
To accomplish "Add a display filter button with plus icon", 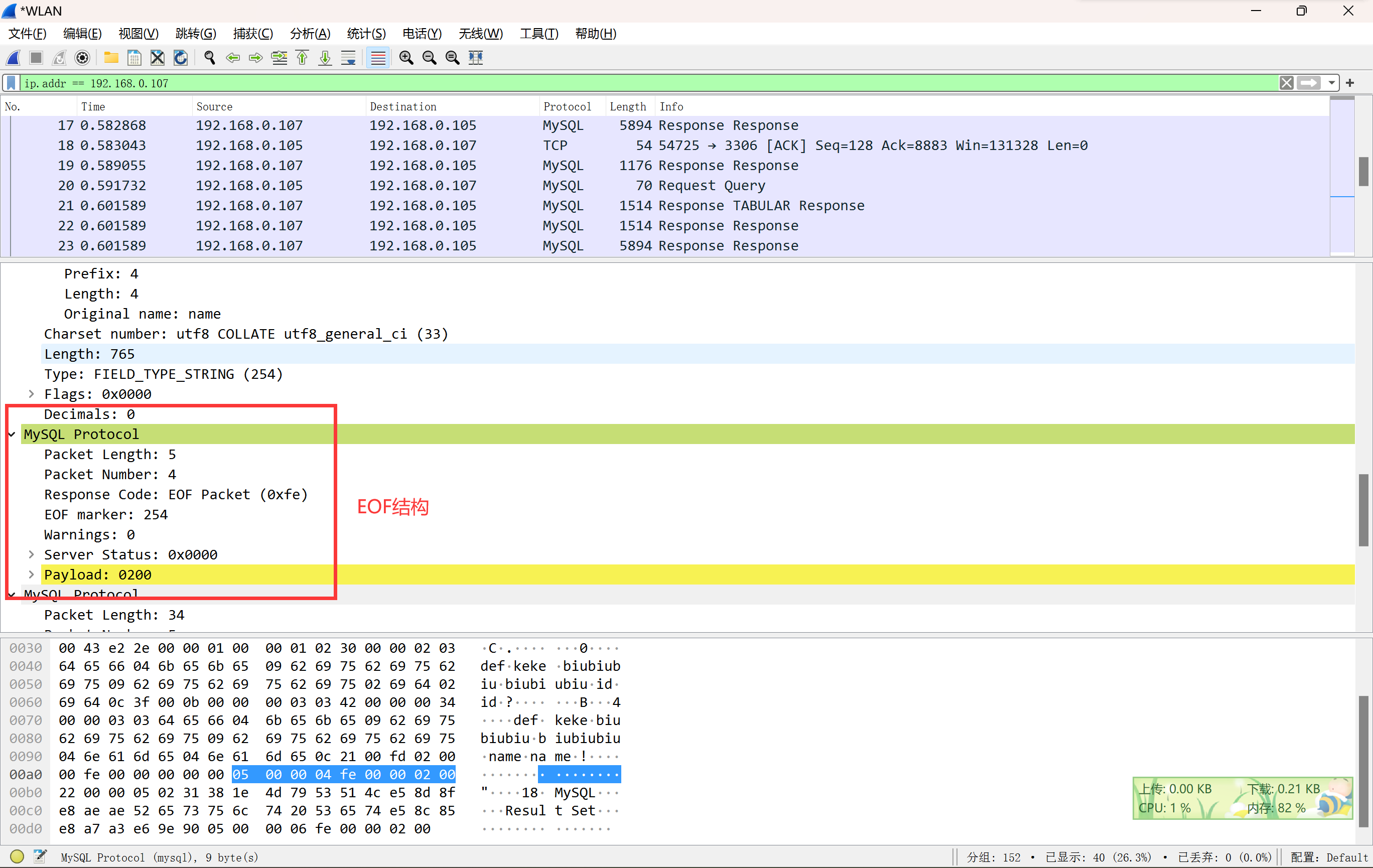I will click(x=1349, y=83).
